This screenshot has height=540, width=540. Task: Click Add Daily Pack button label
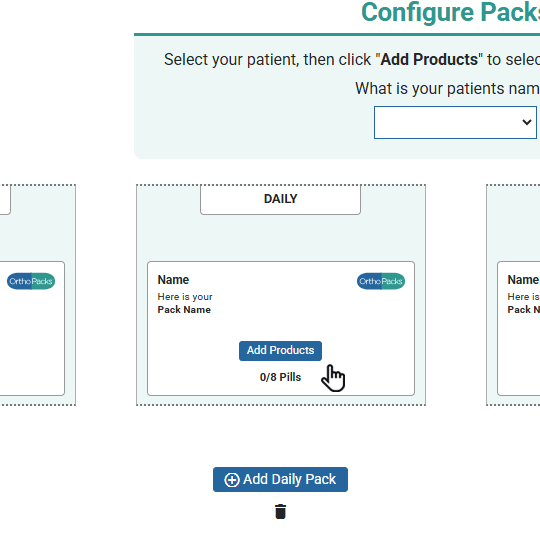tap(289, 479)
